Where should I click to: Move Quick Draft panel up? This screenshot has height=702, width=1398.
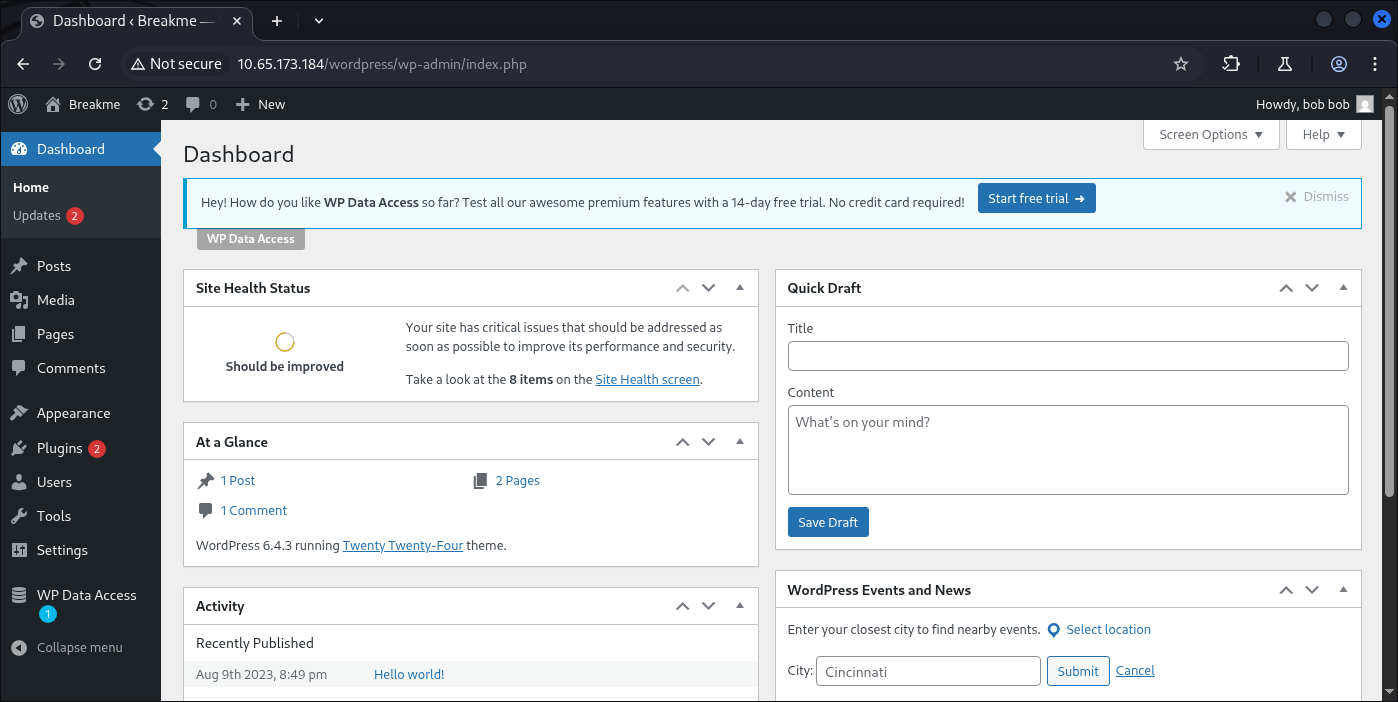[x=1286, y=288]
